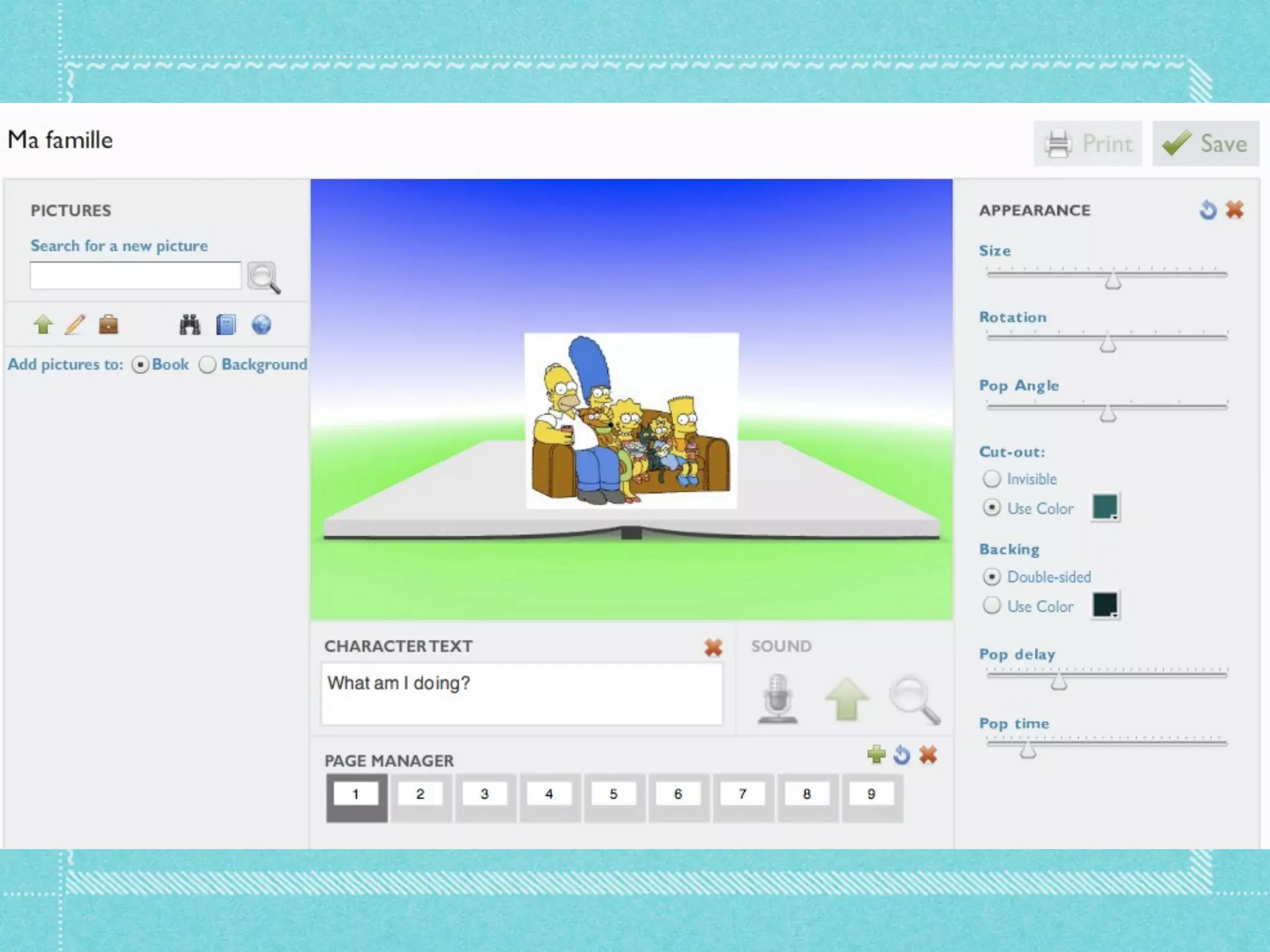Image resolution: width=1270 pixels, height=952 pixels.
Task: Click the binoculars search icon
Action: [190, 324]
